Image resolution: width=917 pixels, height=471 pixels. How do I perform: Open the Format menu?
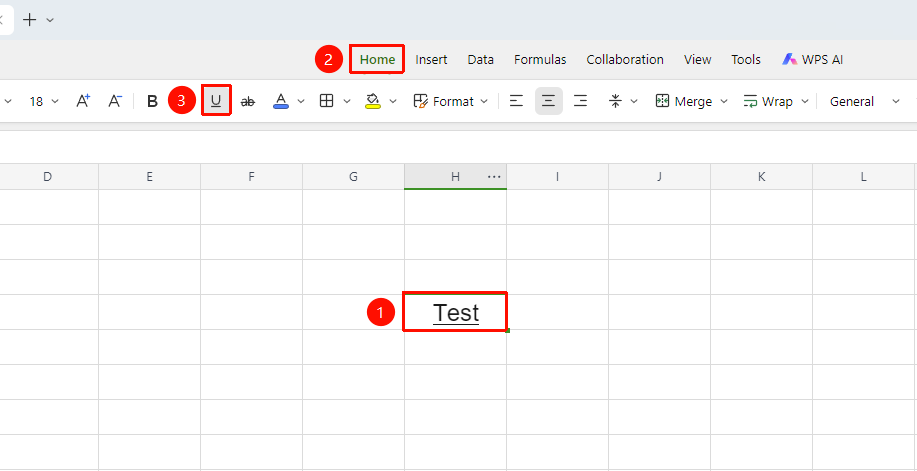[450, 101]
